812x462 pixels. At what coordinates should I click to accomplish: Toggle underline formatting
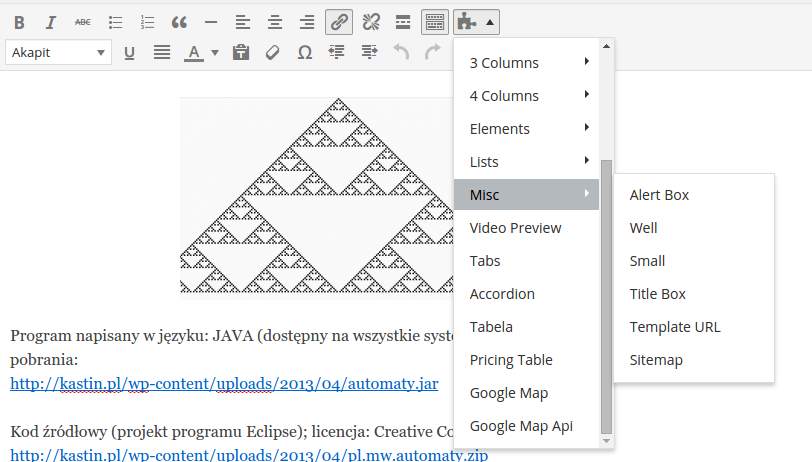[x=129, y=52]
